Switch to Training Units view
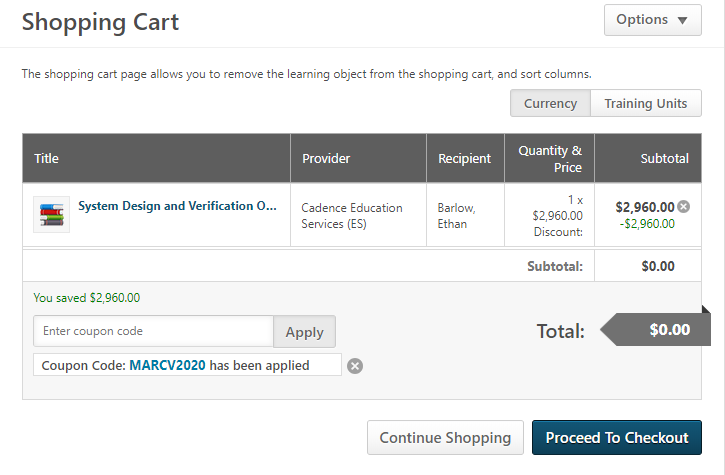The width and height of the screenshot is (725, 475). click(x=645, y=103)
